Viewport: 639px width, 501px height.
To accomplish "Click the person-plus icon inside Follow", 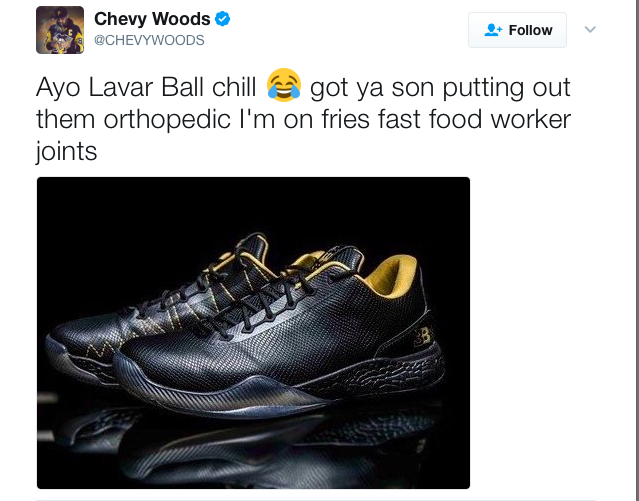I will point(493,30).
